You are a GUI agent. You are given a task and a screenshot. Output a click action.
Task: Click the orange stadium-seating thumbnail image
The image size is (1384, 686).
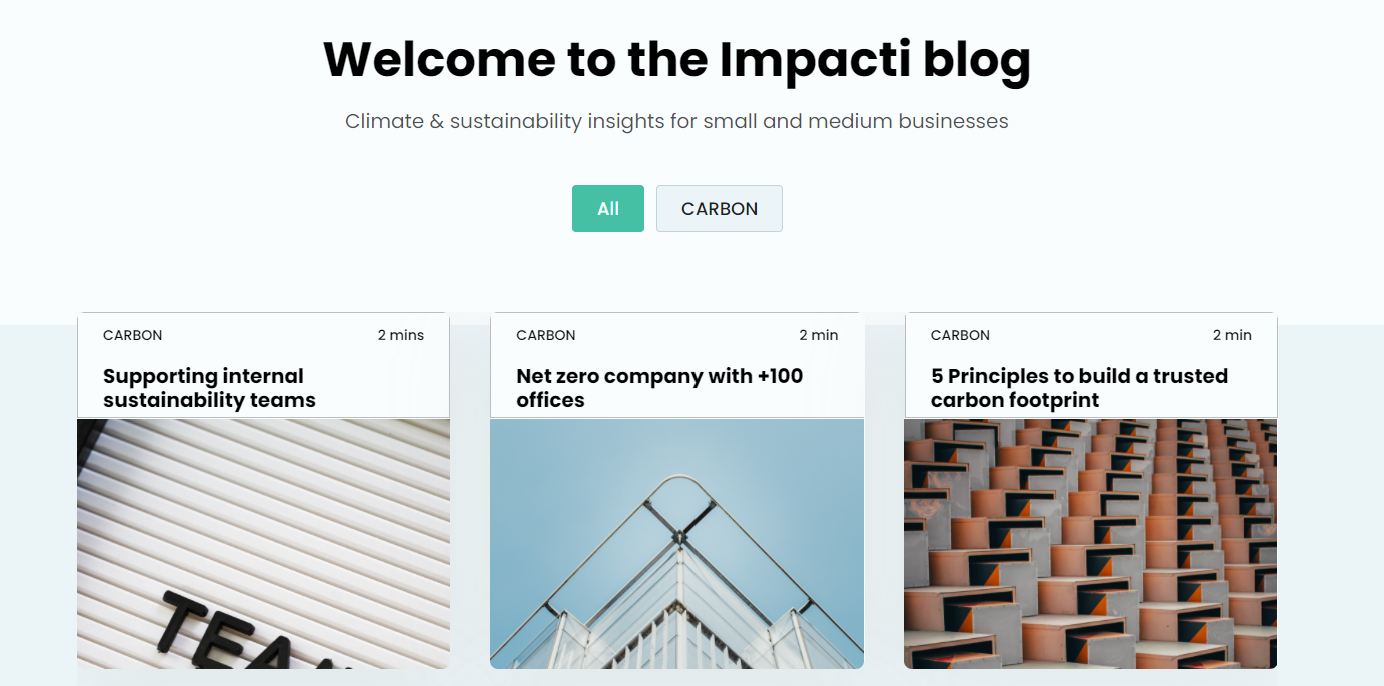[x=1090, y=544]
